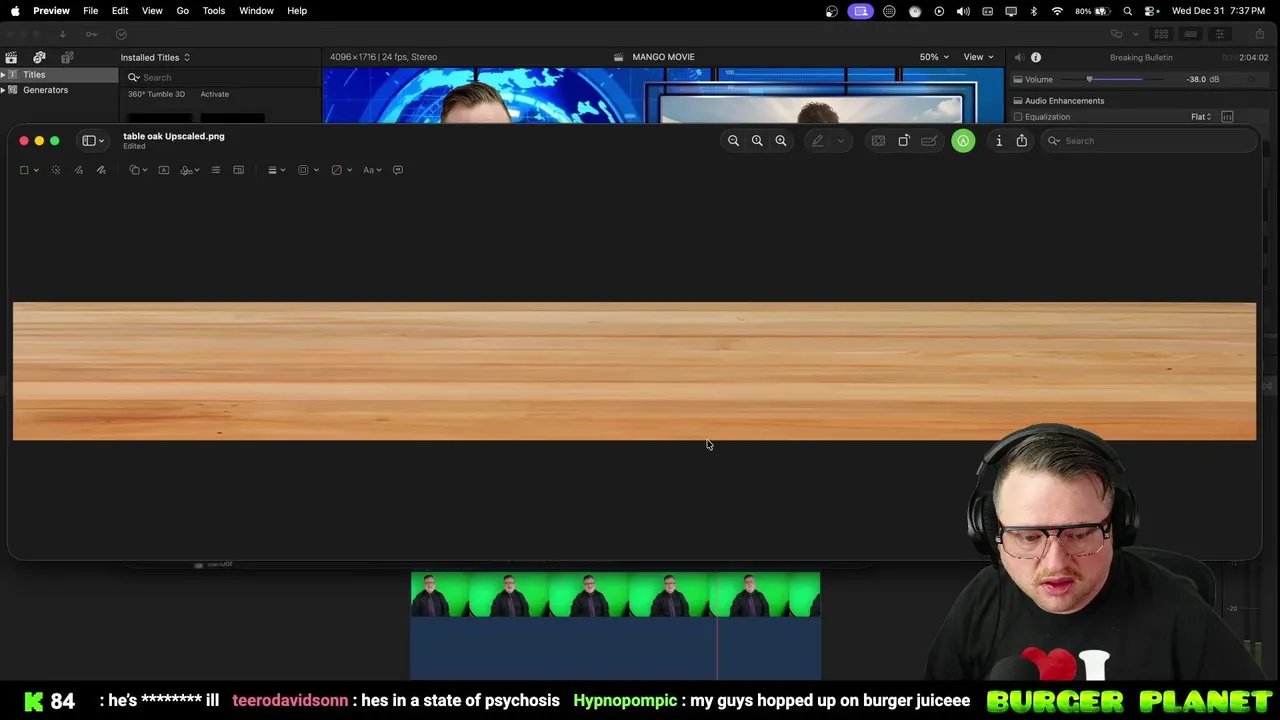Open the Apple menu
The image size is (1280, 720).
14,11
